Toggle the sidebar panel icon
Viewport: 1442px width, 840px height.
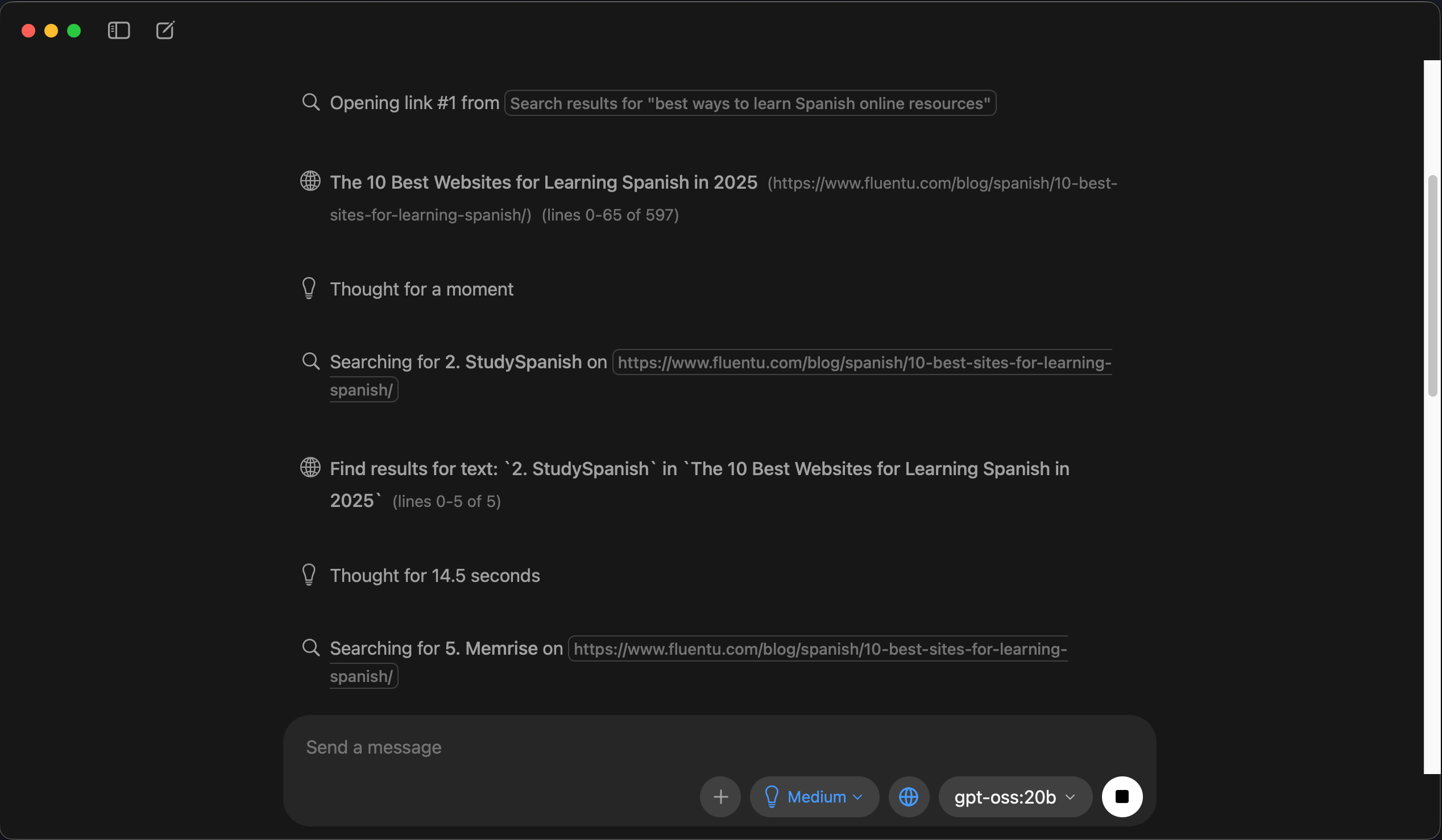118,30
